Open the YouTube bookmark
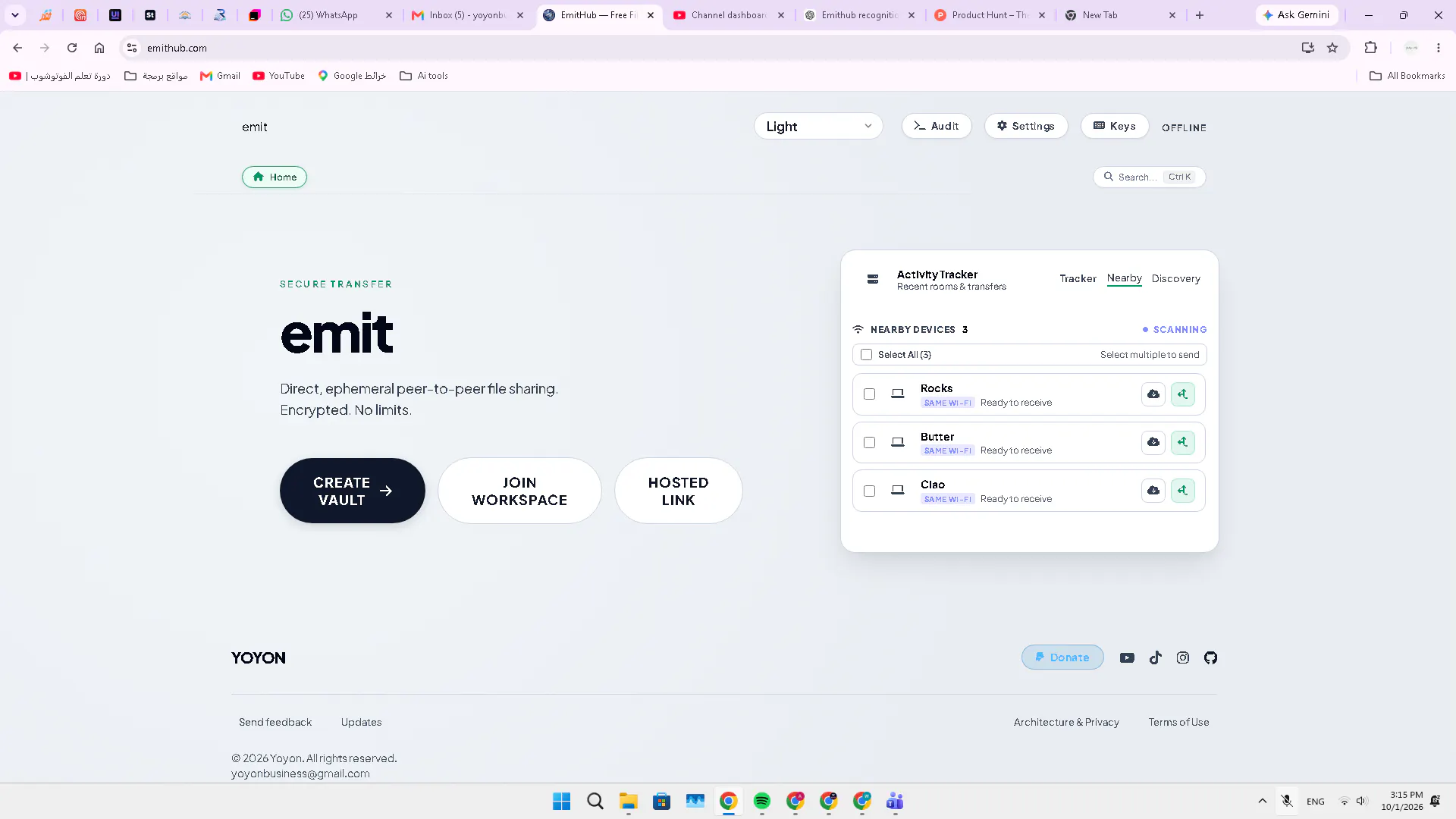 pos(278,76)
